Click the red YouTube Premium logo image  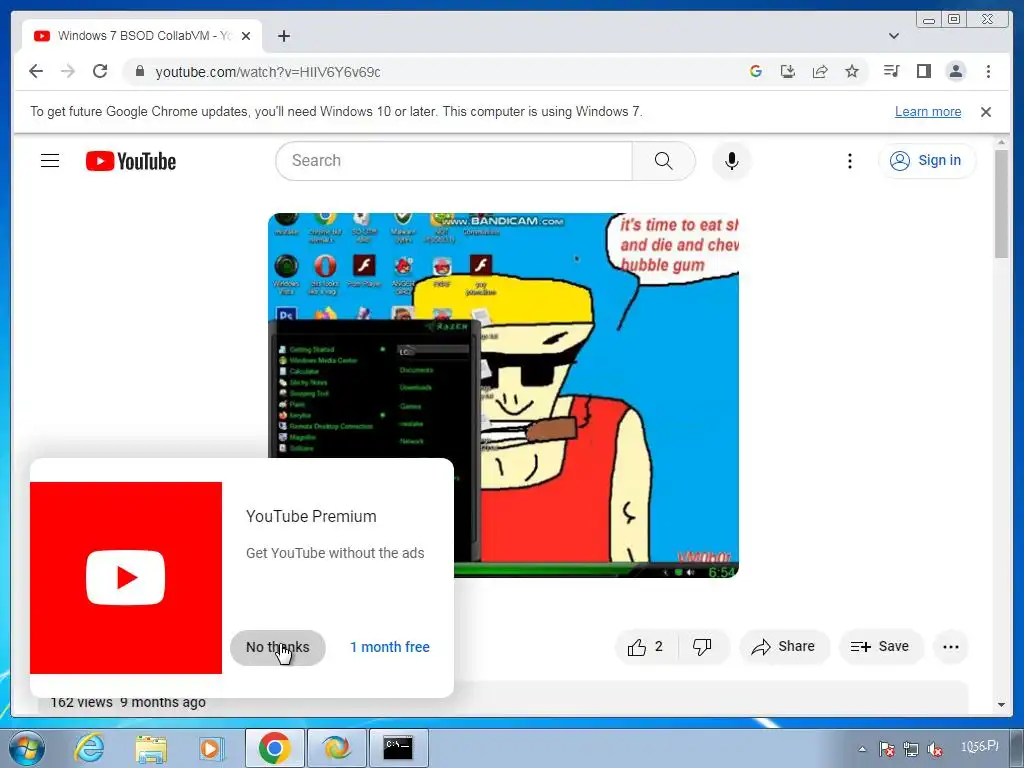point(126,578)
